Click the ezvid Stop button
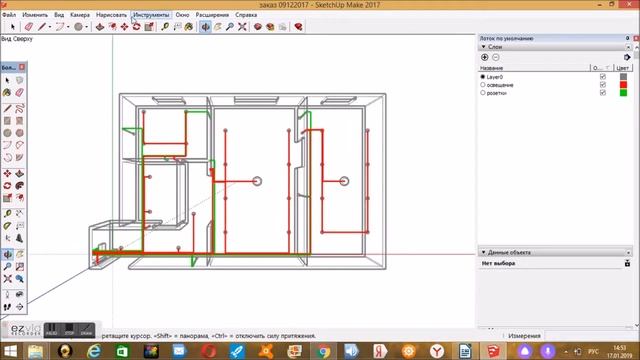The width and height of the screenshot is (640, 360). [69, 330]
